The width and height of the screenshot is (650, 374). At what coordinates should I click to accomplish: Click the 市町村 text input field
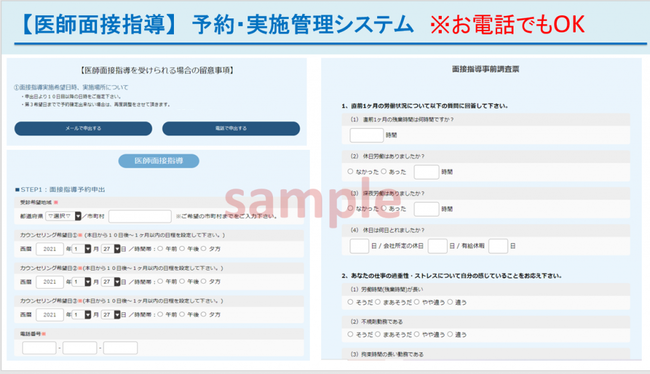[140, 216]
